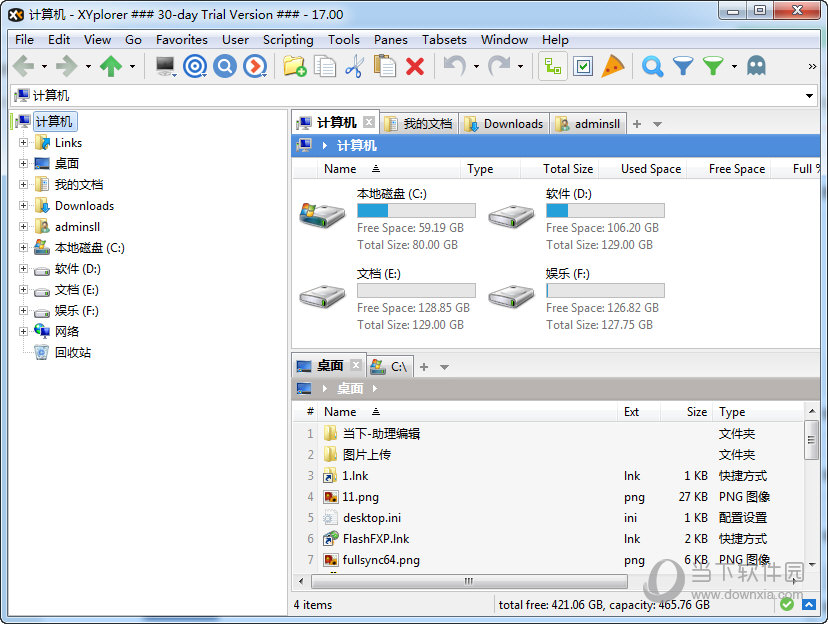Add a new tab in upper pane
Image resolution: width=828 pixels, height=624 pixels.
[x=637, y=124]
